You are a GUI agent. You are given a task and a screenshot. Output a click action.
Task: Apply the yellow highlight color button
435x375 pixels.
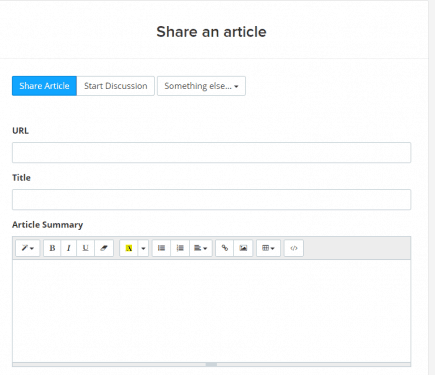click(x=129, y=248)
